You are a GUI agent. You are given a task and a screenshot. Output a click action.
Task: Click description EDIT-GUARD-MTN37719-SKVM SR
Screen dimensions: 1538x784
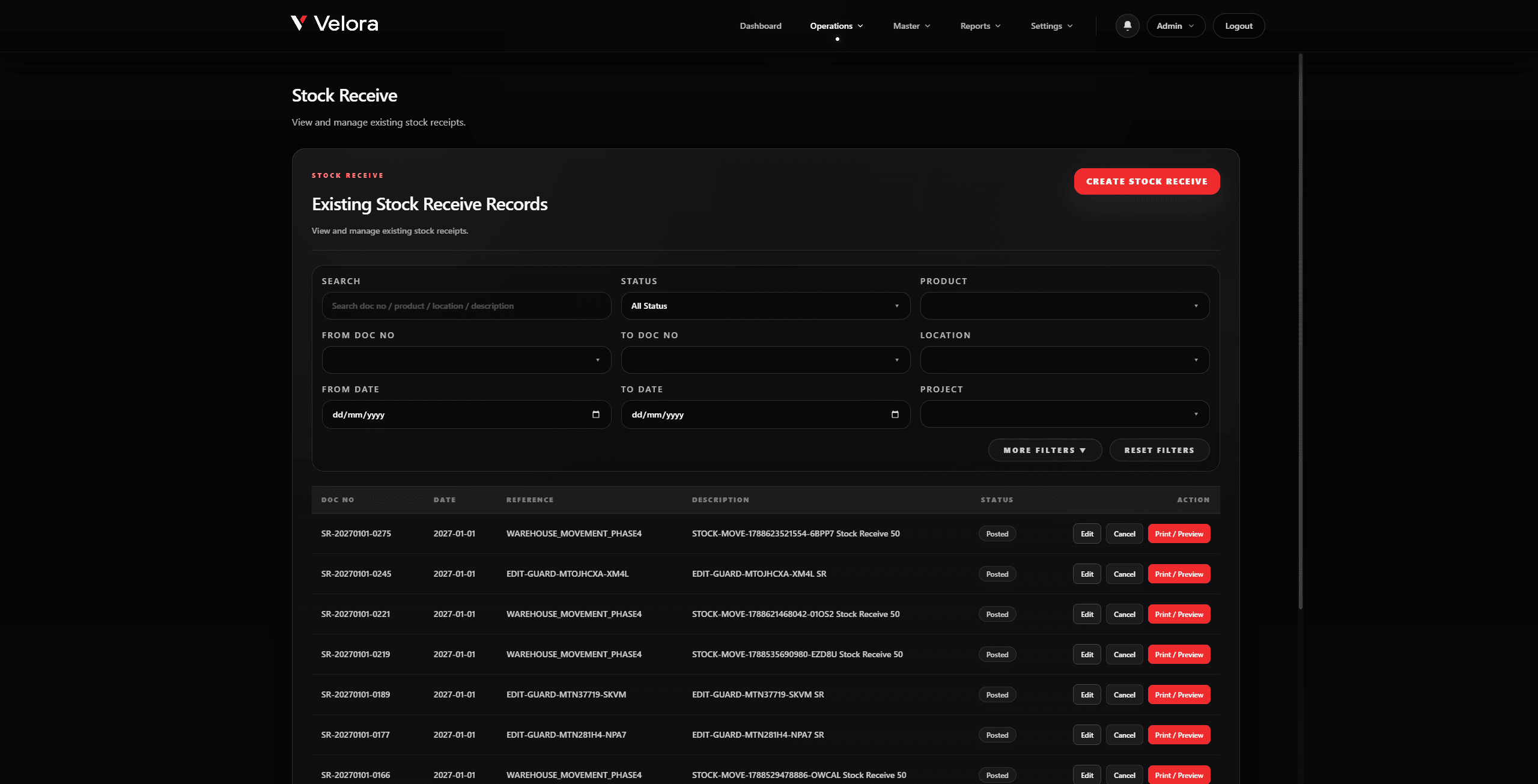click(758, 694)
